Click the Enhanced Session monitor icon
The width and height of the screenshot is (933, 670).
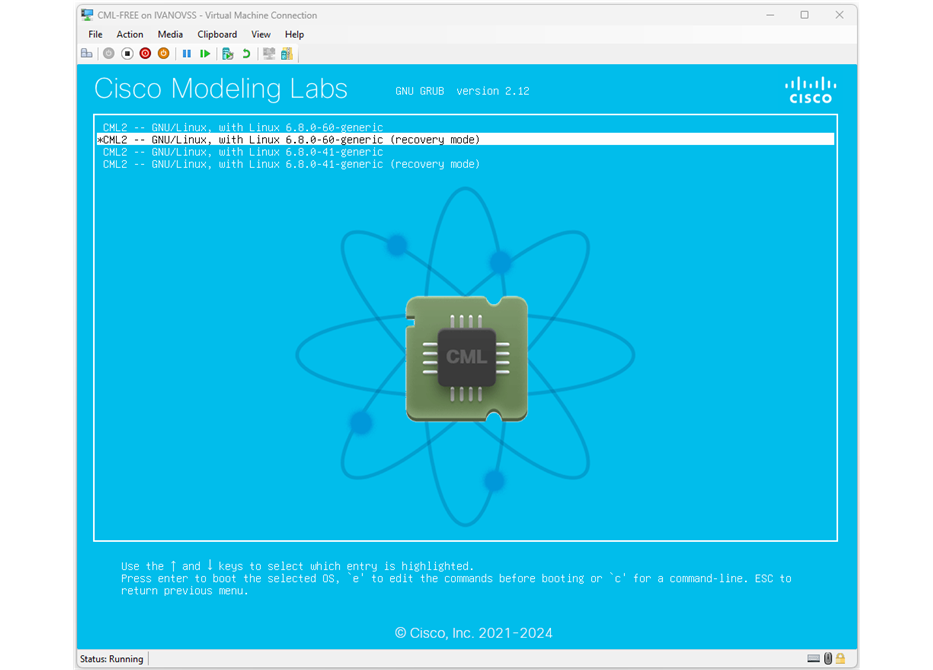tap(269, 54)
